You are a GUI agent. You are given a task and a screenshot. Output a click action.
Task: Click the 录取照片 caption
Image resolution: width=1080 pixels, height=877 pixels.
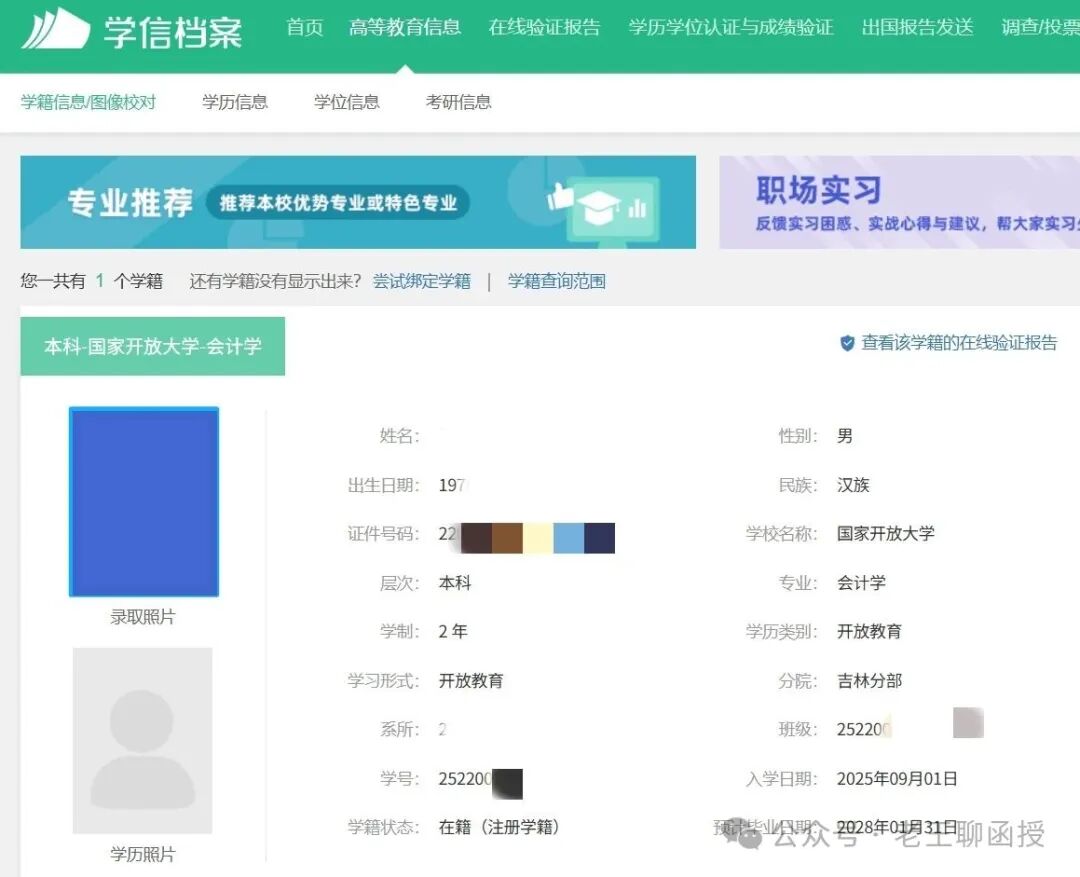pos(143,617)
